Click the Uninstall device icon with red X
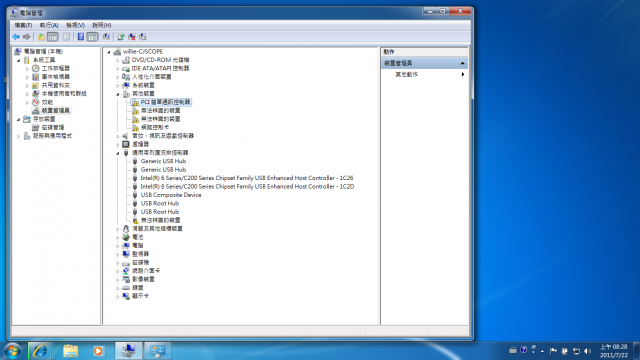 132,37
